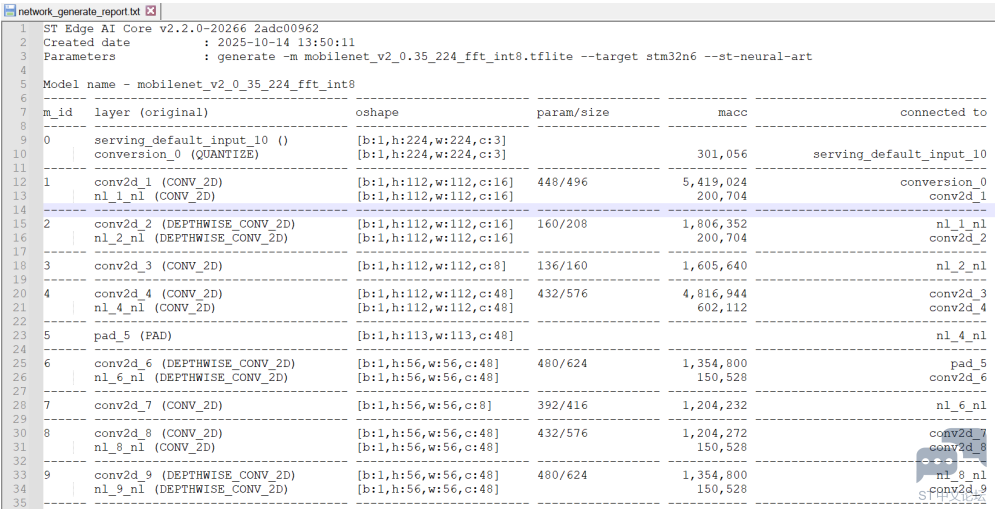The height and width of the screenshot is (511, 995).
Task: Click the blue save-state icon on the file tab
Action: (10, 10)
